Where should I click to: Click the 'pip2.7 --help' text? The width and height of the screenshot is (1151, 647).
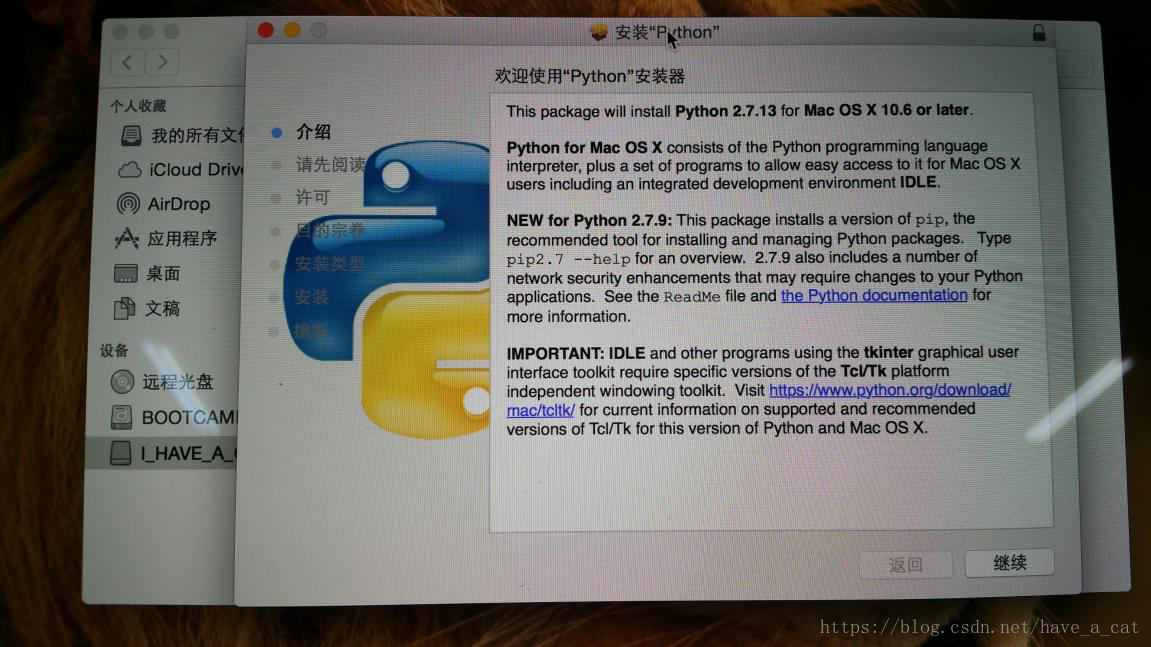point(568,259)
